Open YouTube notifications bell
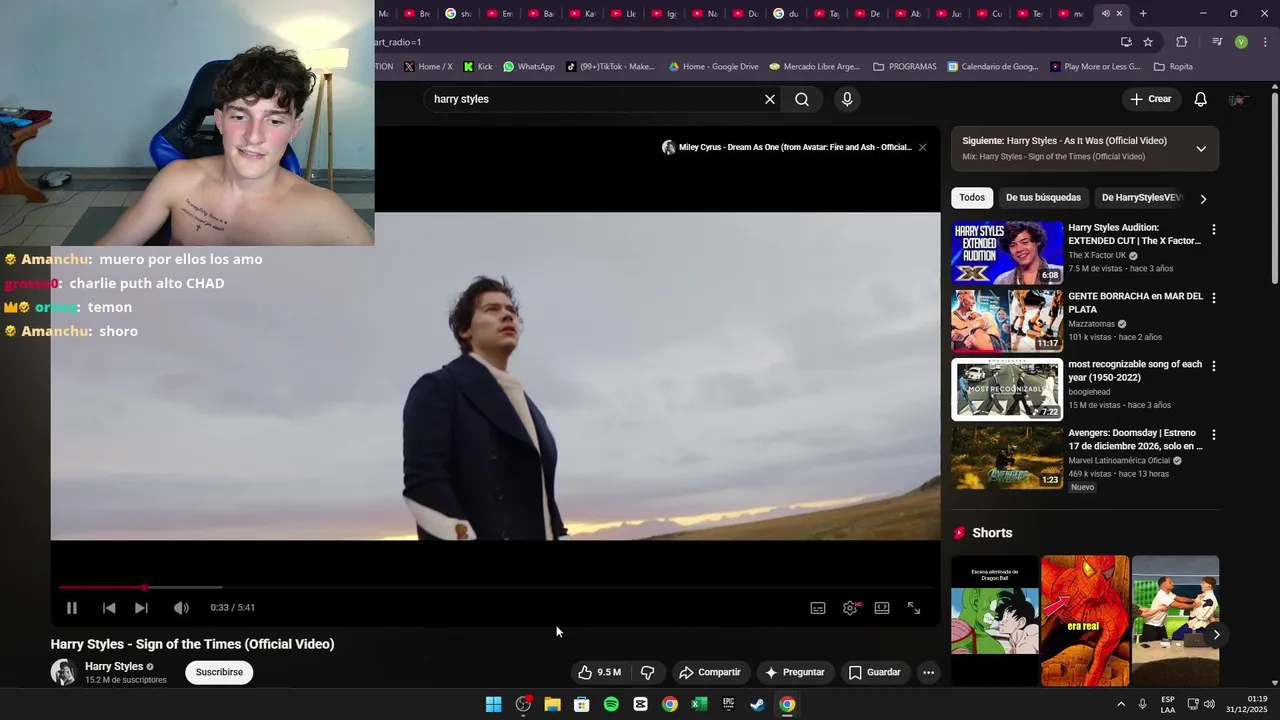 pos(1201,99)
